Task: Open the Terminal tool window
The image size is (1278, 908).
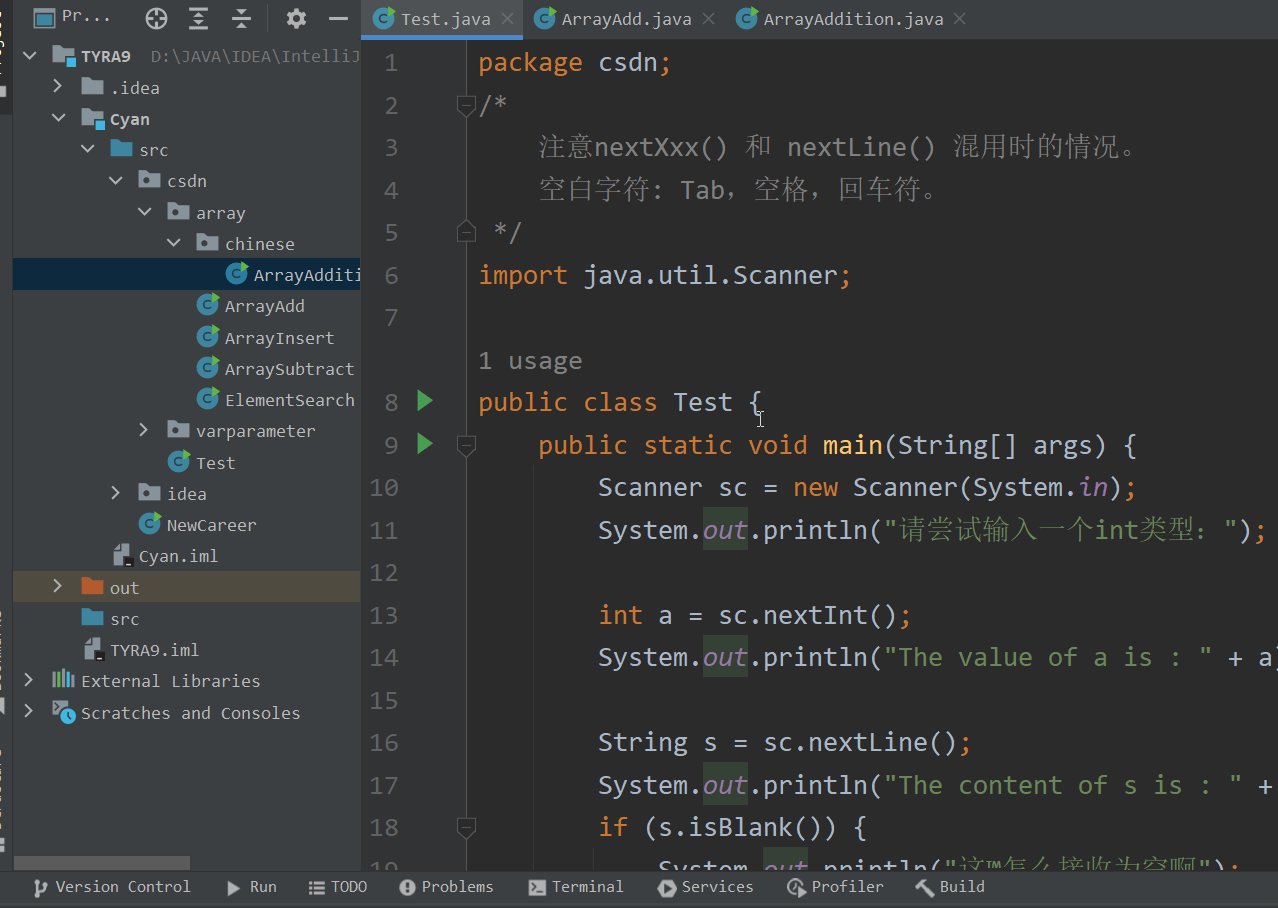Action: 576,886
